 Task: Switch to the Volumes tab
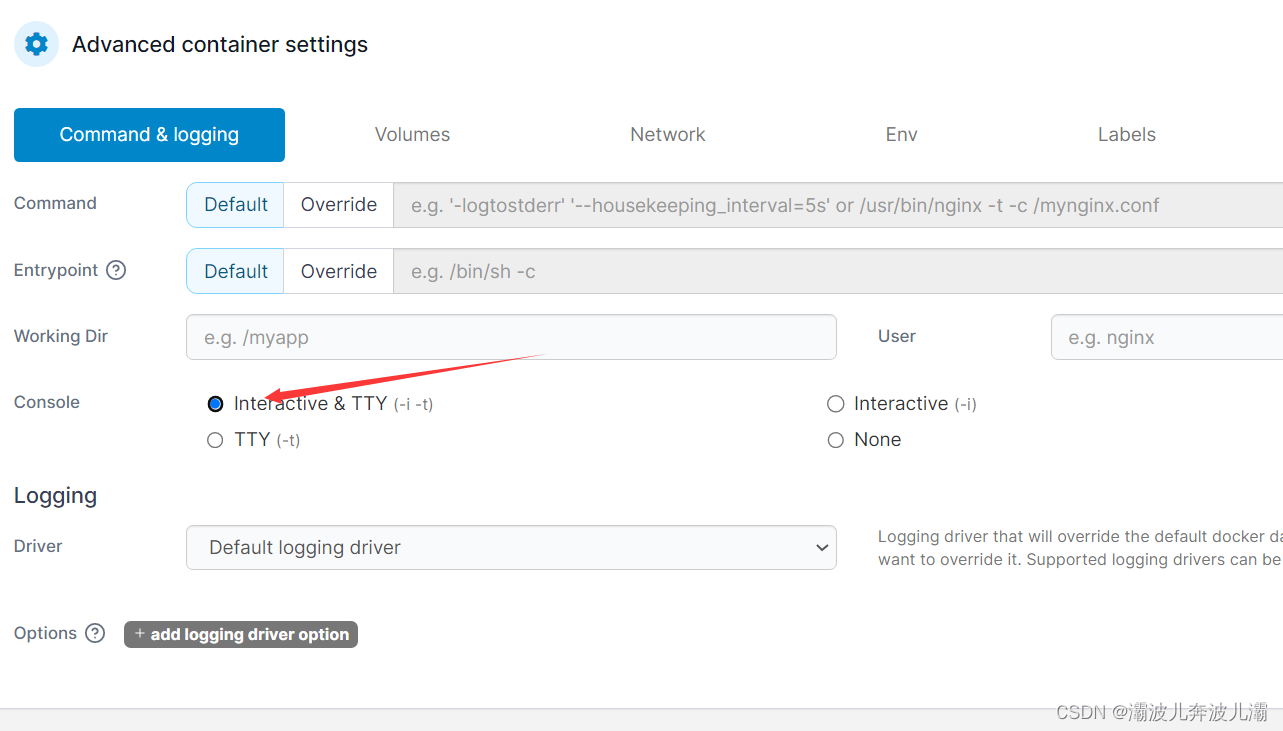pos(412,135)
